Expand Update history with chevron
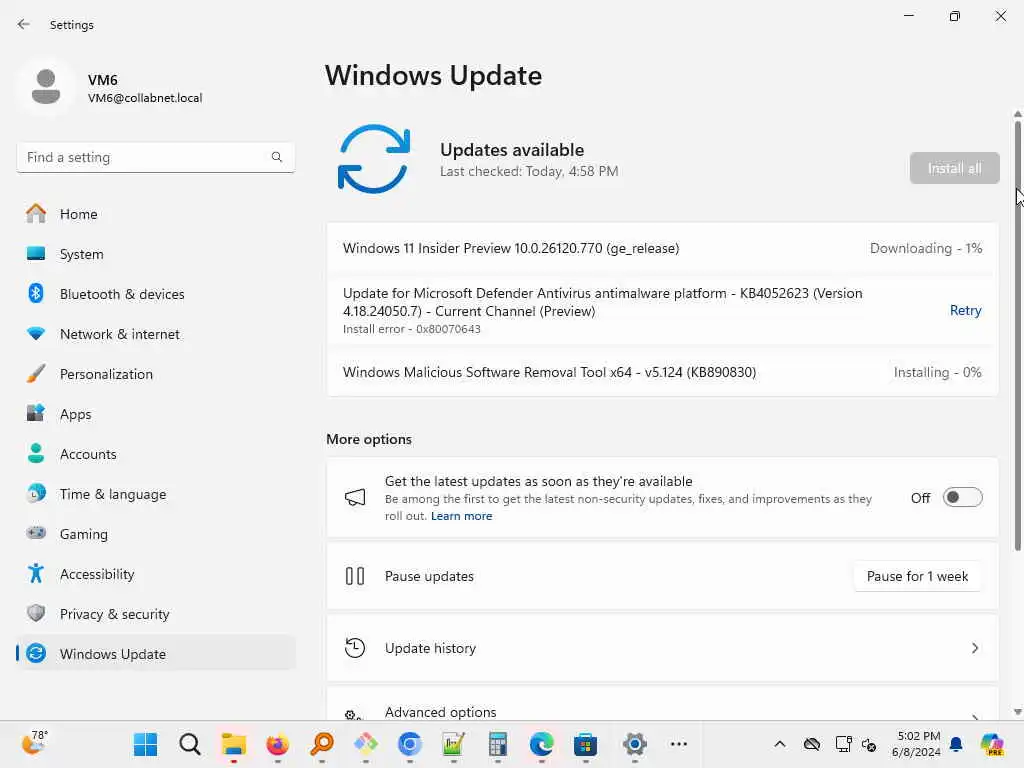Viewport: 1024px width, 768px height. click(x=974, y=648)
